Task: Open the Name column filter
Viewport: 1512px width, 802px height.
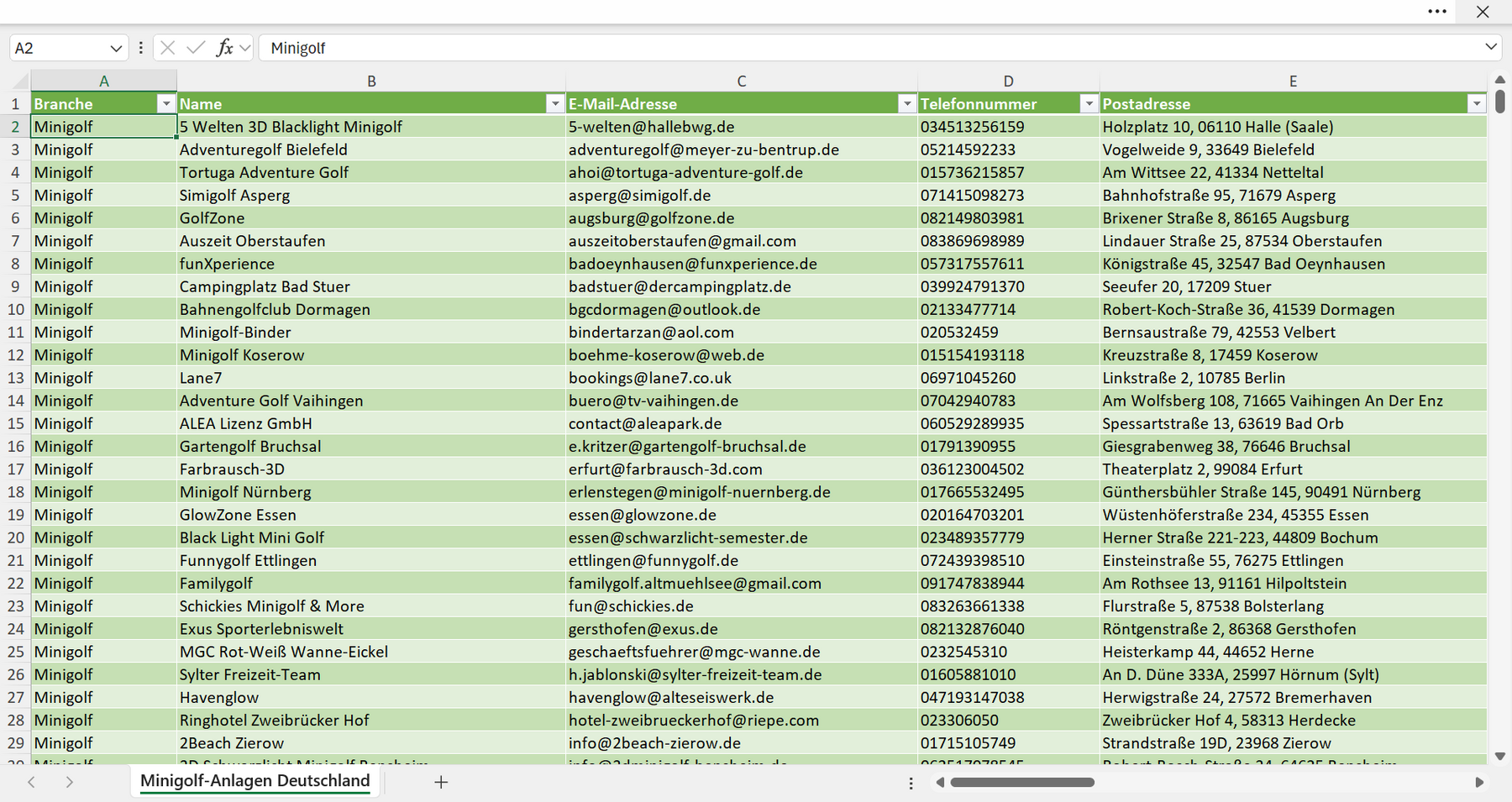Action: tap(555, 103)
